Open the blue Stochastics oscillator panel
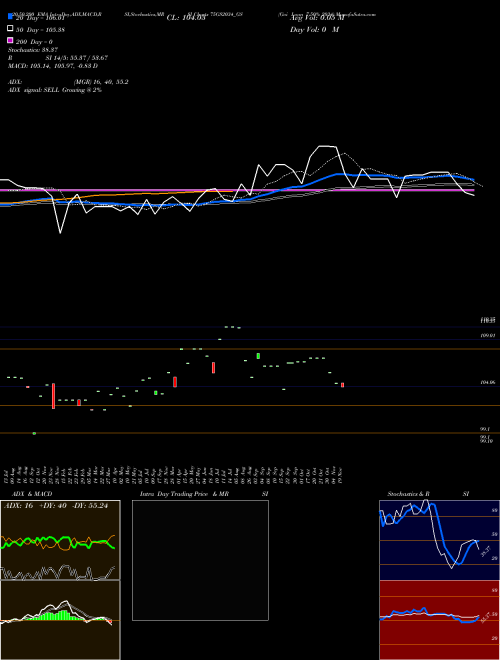 (x=439, y=540)
